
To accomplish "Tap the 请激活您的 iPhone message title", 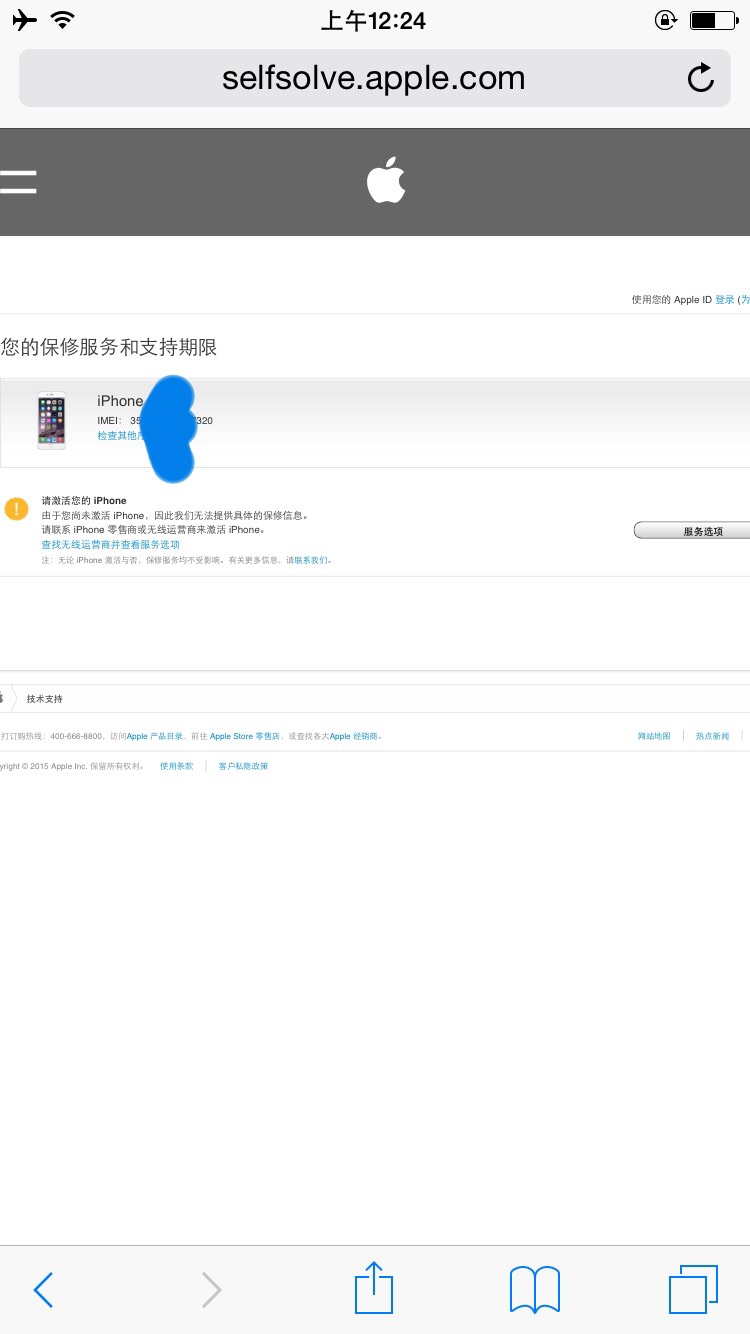I will [84, 501].
